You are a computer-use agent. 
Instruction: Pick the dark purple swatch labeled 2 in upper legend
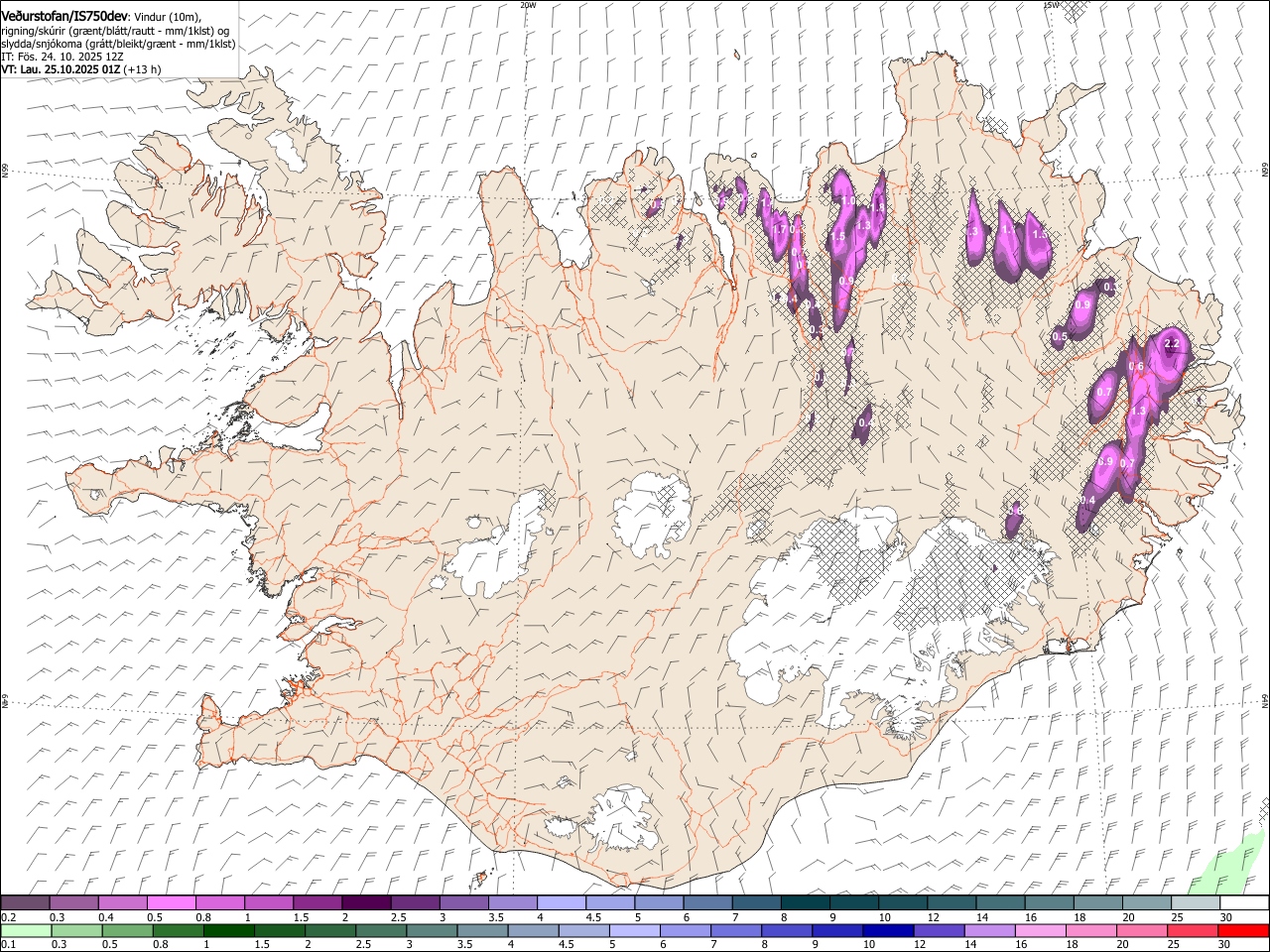[x=365, y=902]
